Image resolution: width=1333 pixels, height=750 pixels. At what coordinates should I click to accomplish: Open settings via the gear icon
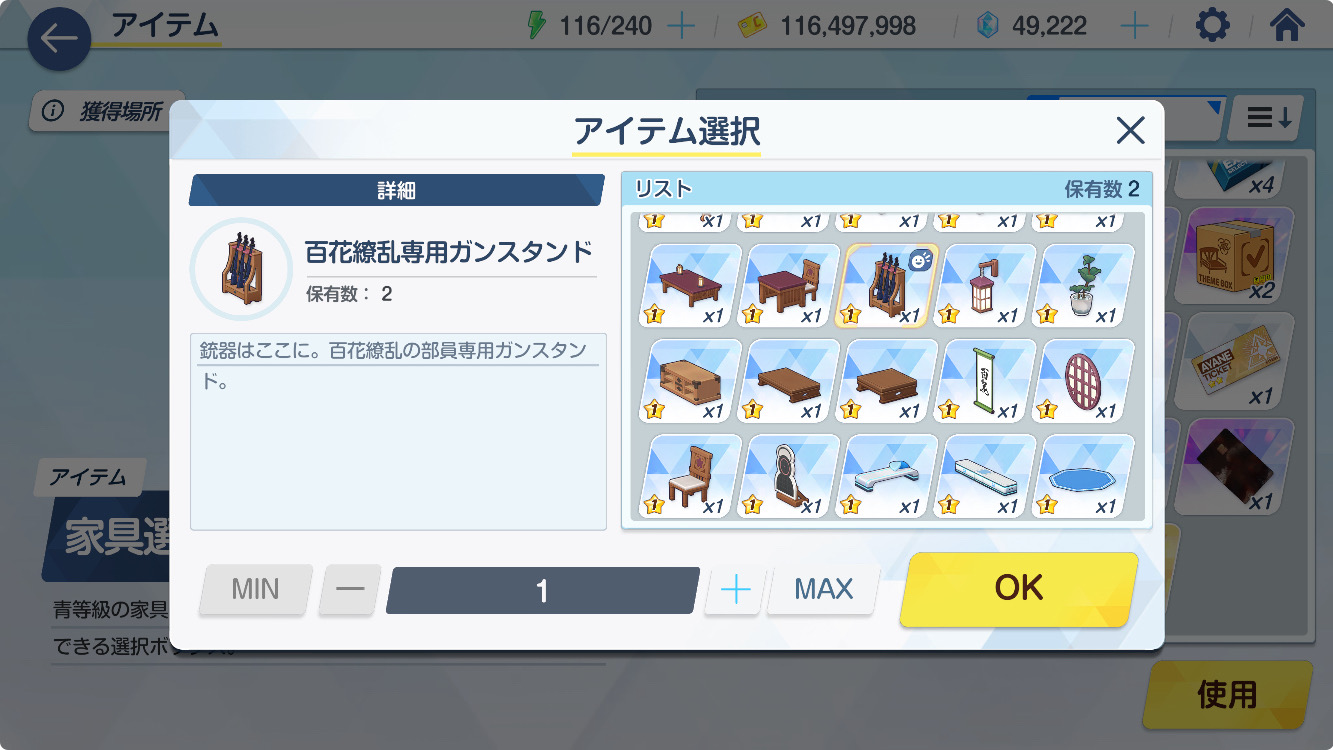[x=1212, y=25]
